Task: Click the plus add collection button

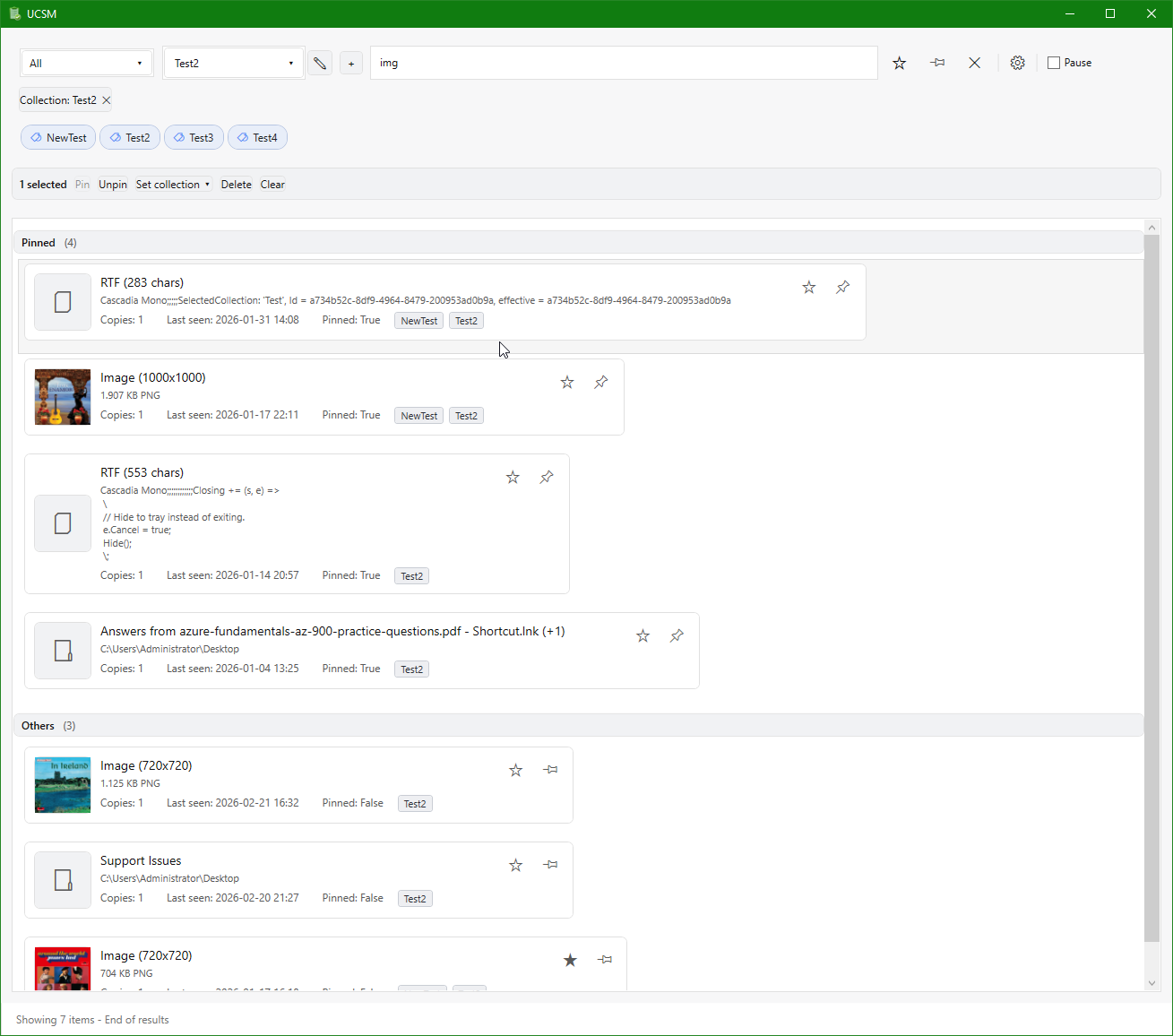Action: click(x=351, y=64)
